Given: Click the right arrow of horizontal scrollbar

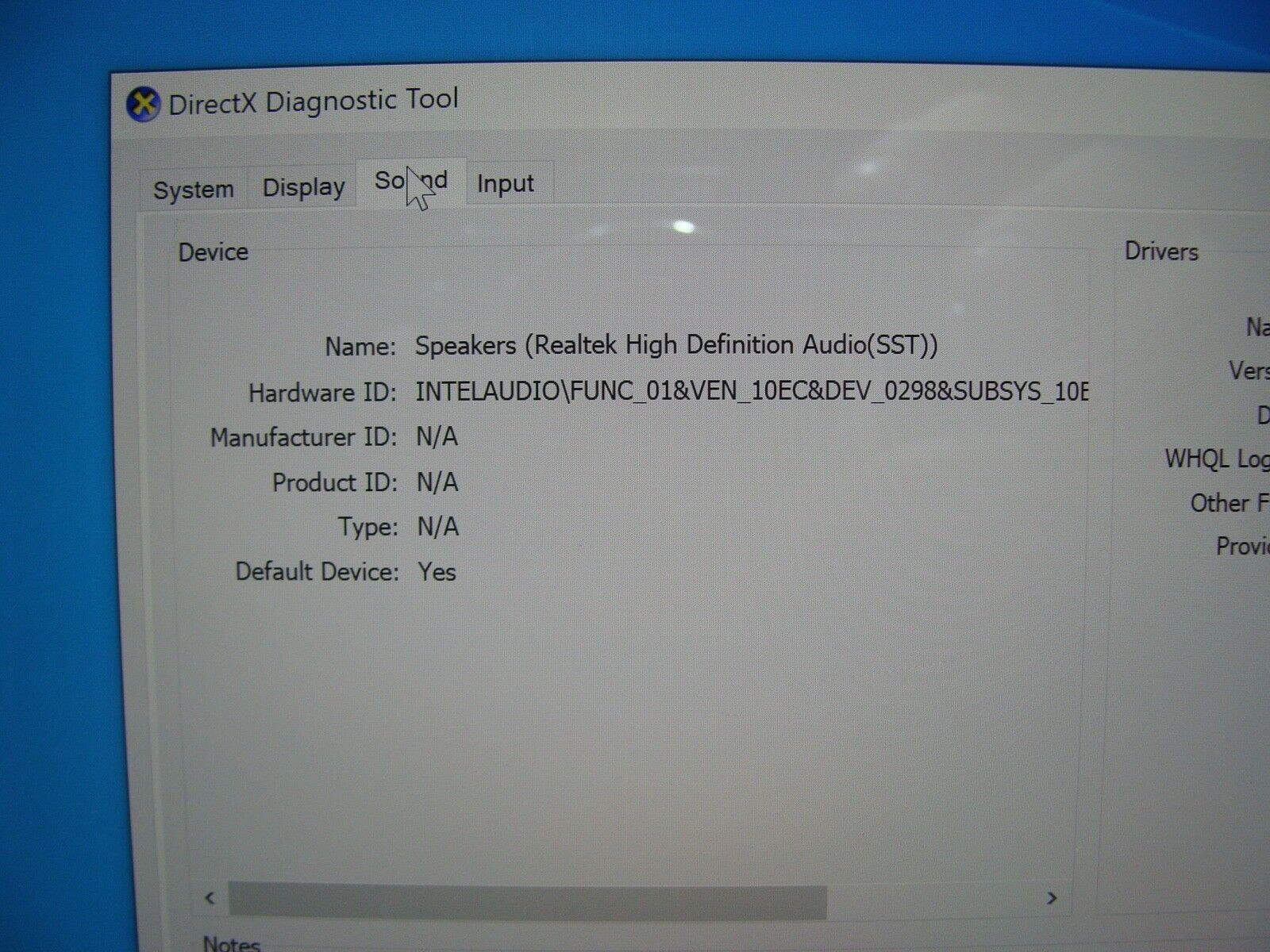Looking at the screenshot, I should tap(1053, 897).
